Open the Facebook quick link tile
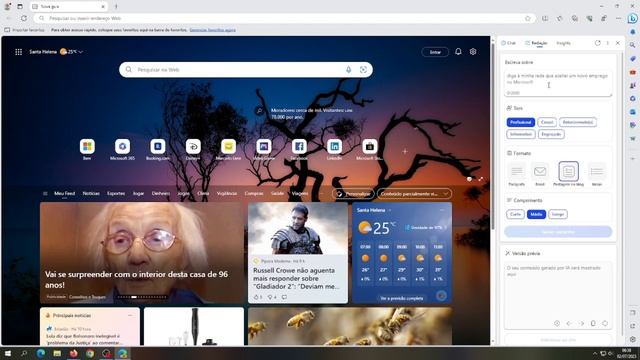The width and height of the screenshot is (640, 360). click(x=299, y=149)
